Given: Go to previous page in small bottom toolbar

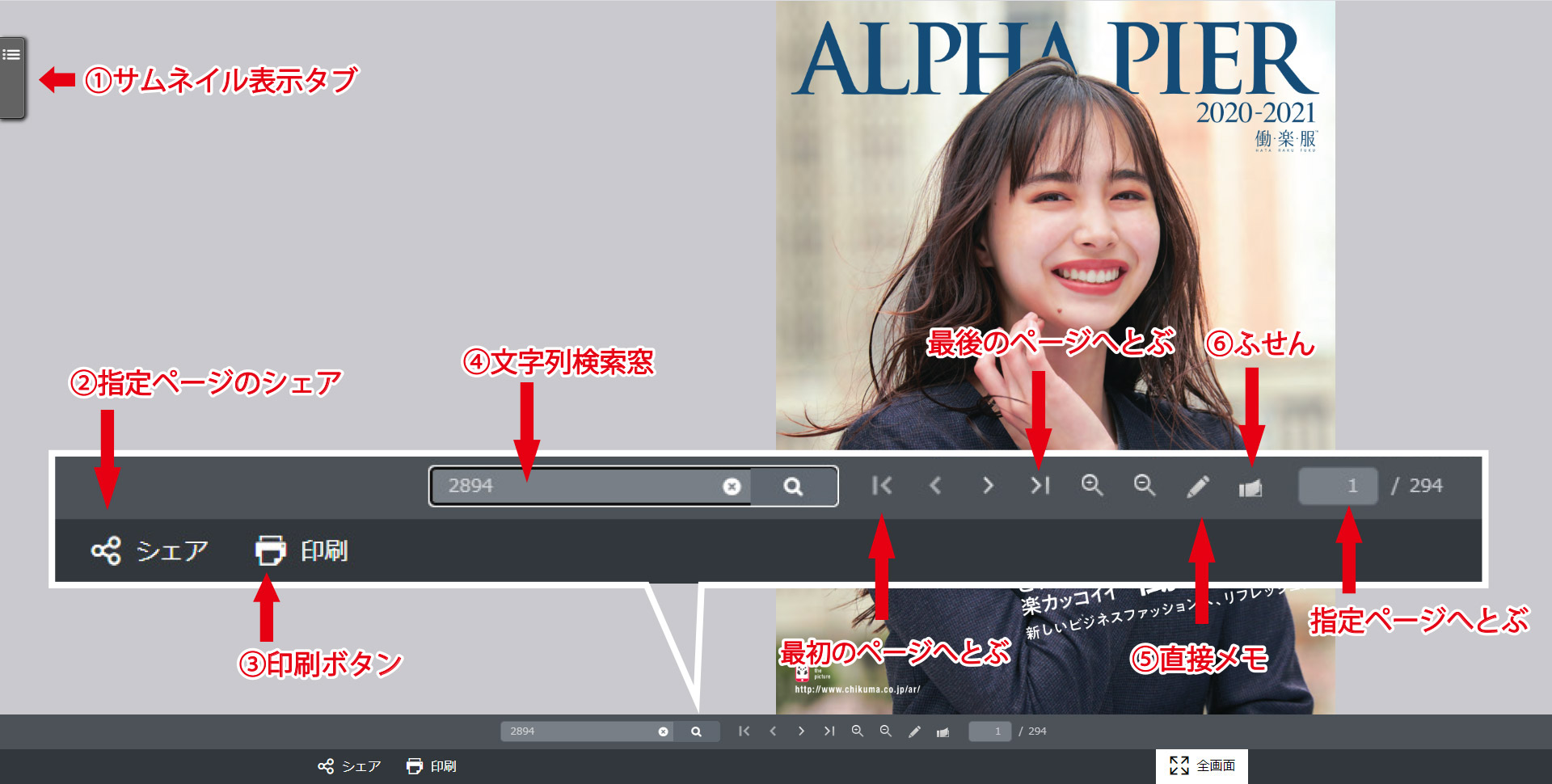Looking at the screenshot, I should click(773, 731).
